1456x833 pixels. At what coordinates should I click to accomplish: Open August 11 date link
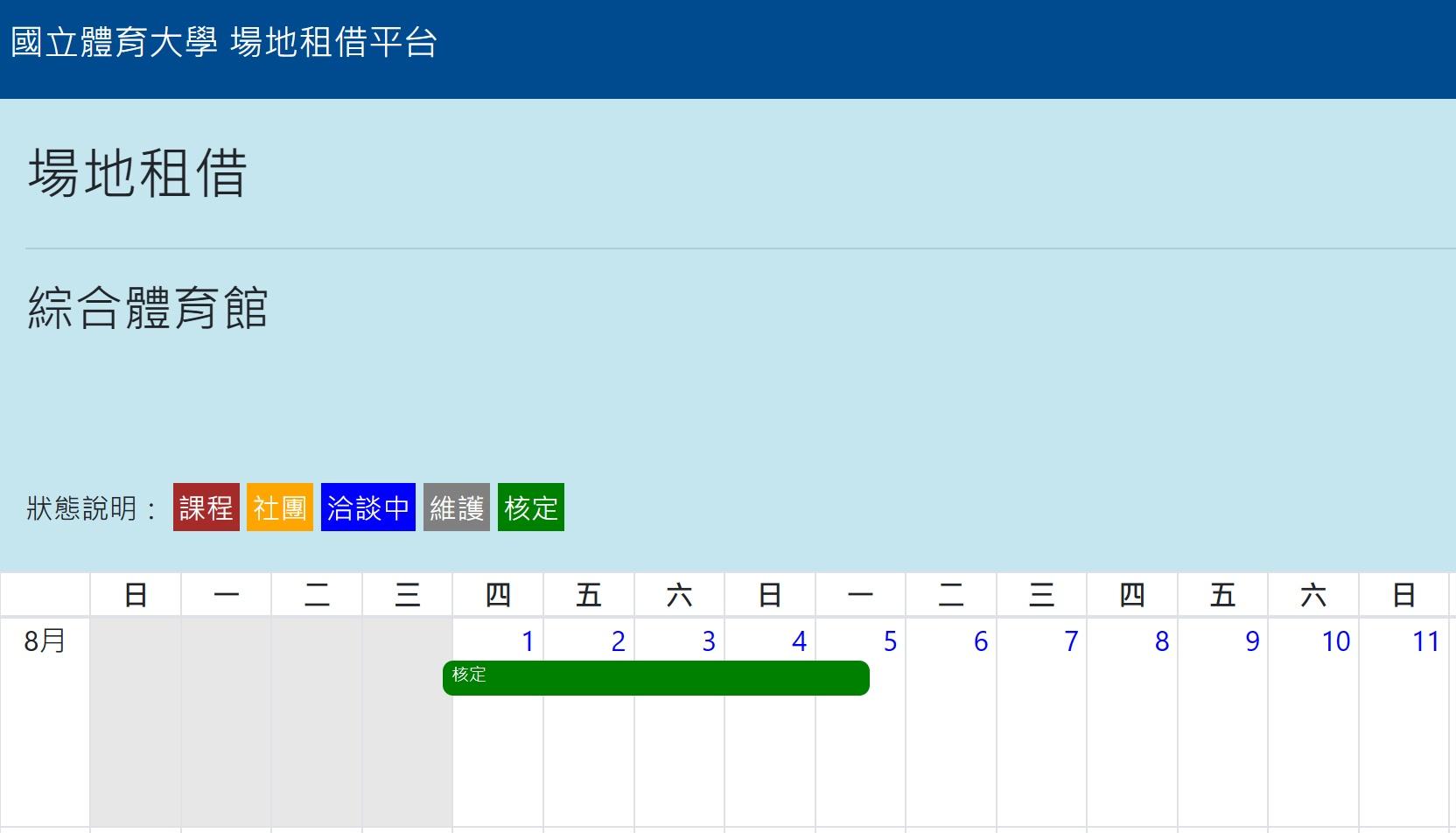(1425, 641)
